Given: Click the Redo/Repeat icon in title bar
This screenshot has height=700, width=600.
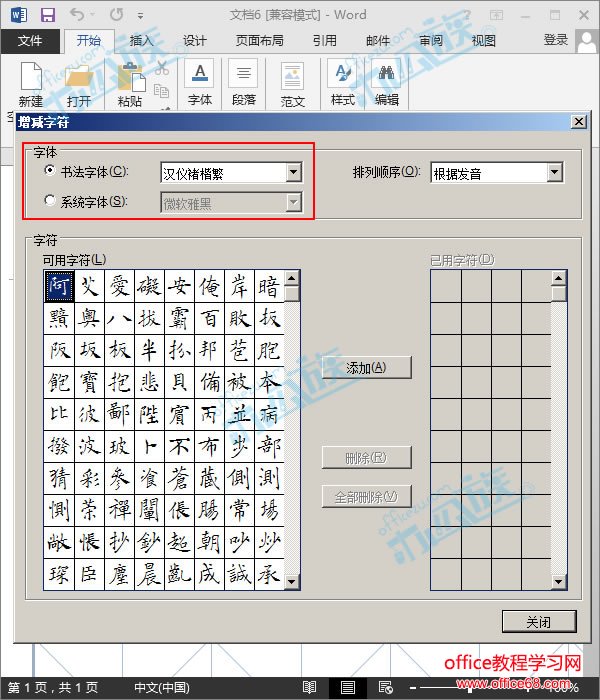Looking at the screenshot, I should [117, 15].
